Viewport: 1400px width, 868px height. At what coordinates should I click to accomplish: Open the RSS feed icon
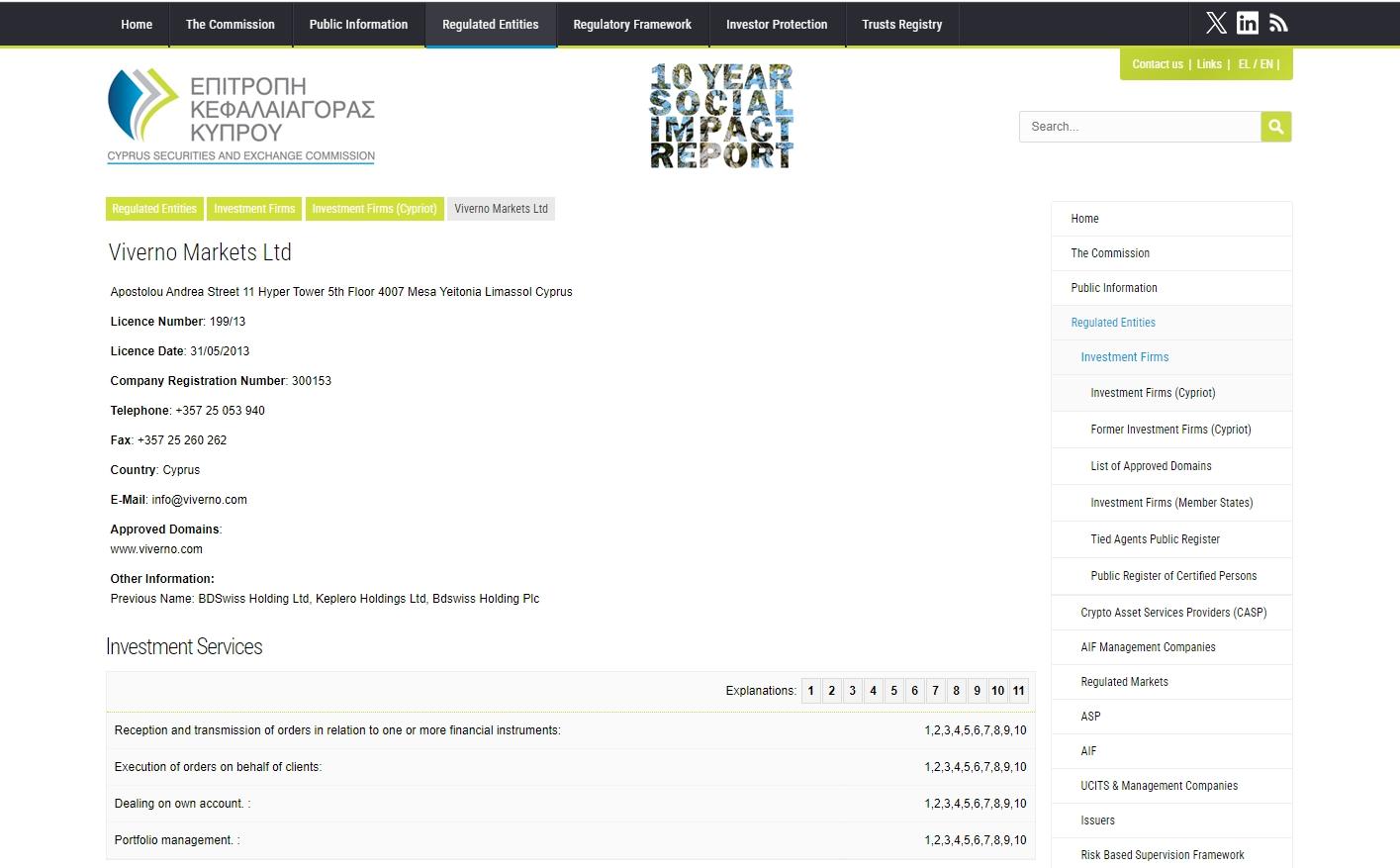[x=1278, y=23]
